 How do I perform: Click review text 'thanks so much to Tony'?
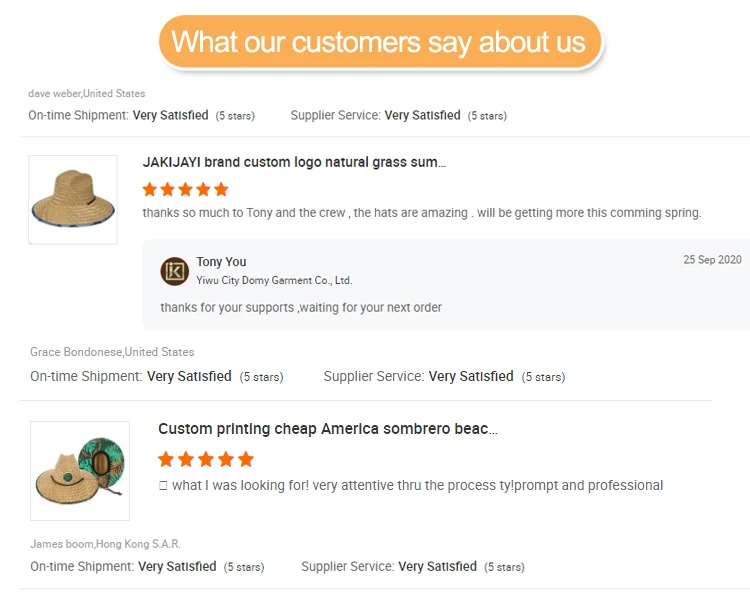pos(421,213)
